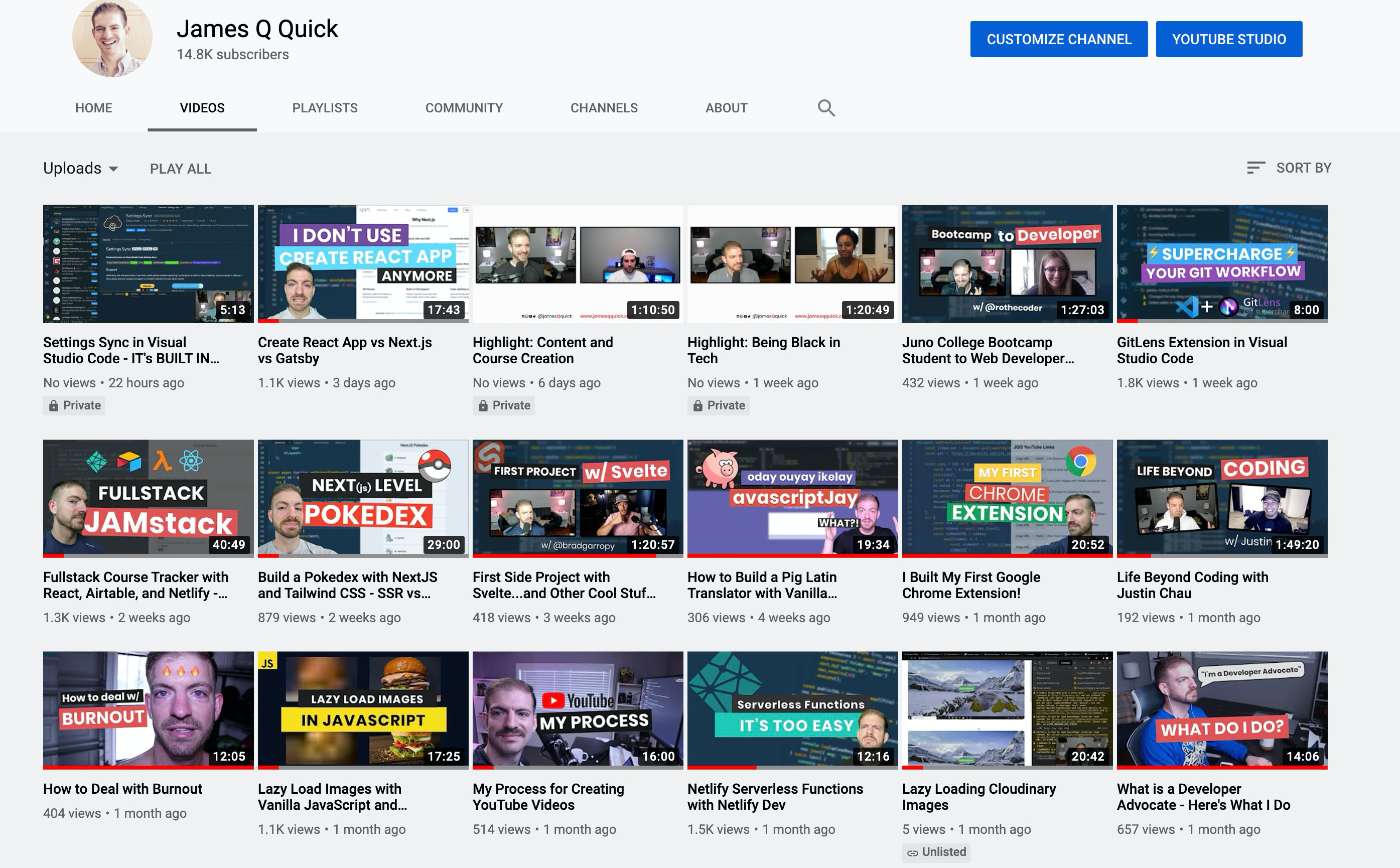1400x868 pixels.
Task: Click title What is a Developer Advocate
Action: 1203,797
